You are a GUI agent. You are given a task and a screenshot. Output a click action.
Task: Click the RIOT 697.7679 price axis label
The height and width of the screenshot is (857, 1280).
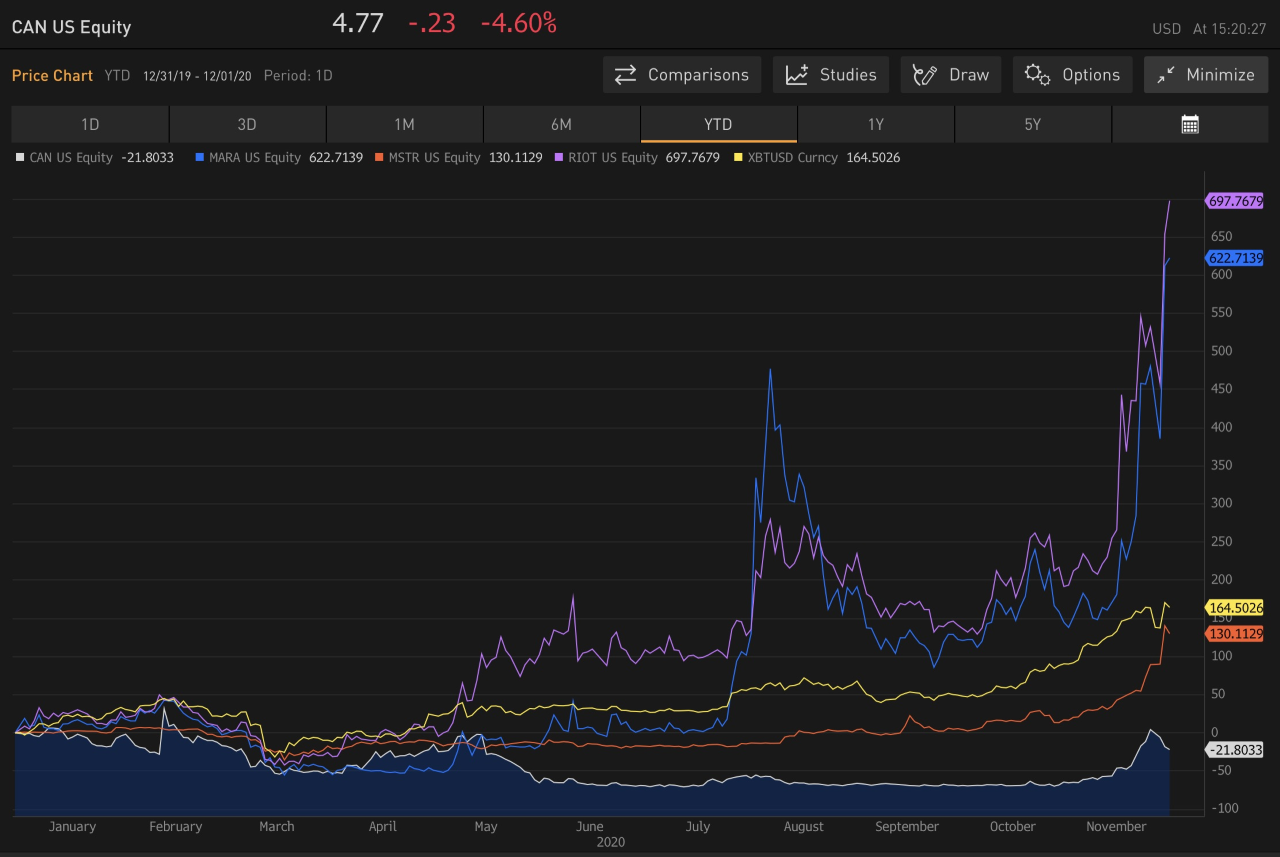(1235, 201)
